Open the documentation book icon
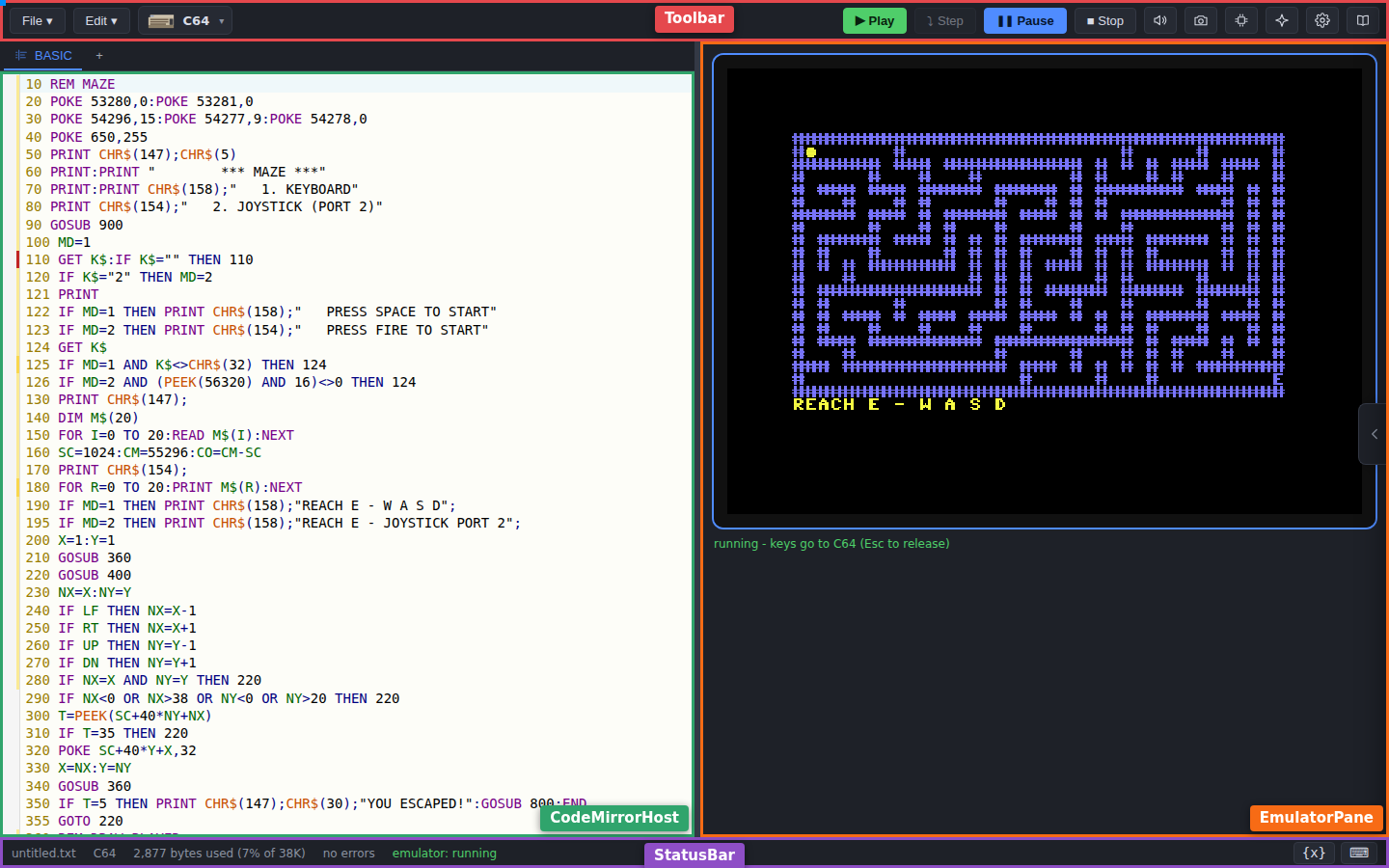Viewport: 1389px width, 868px height. click(1363, 20)
